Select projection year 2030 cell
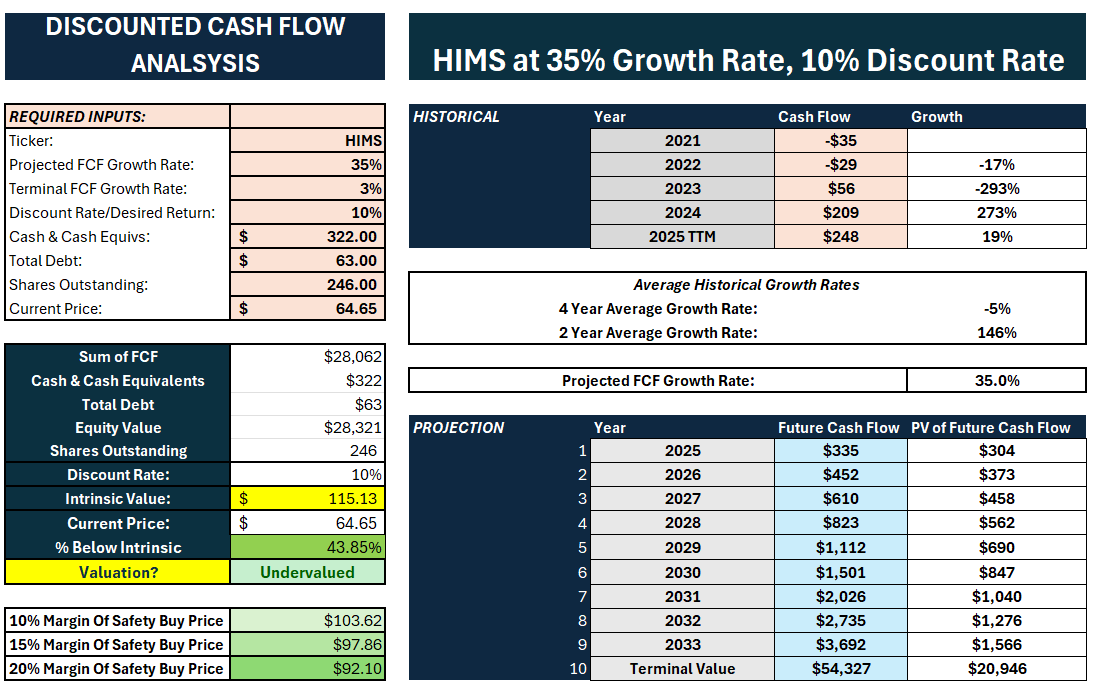This screenshot has height=695, width=1094. [682, 572]
